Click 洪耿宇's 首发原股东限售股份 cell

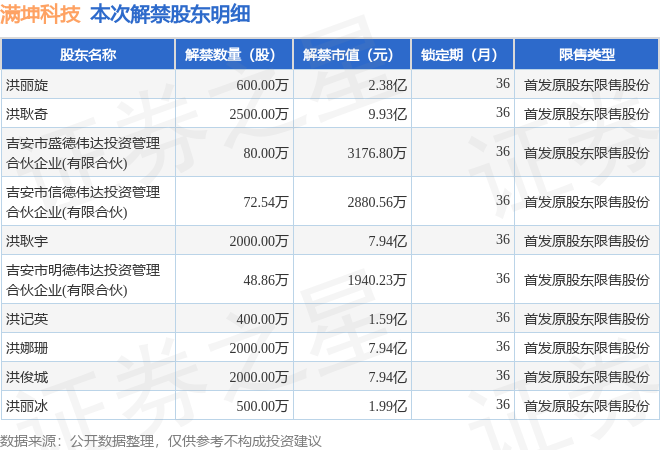point(587,241)
